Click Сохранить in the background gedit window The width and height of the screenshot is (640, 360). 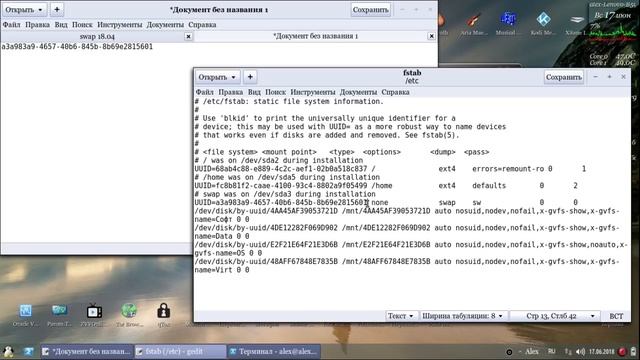click(x=371, y=9)
